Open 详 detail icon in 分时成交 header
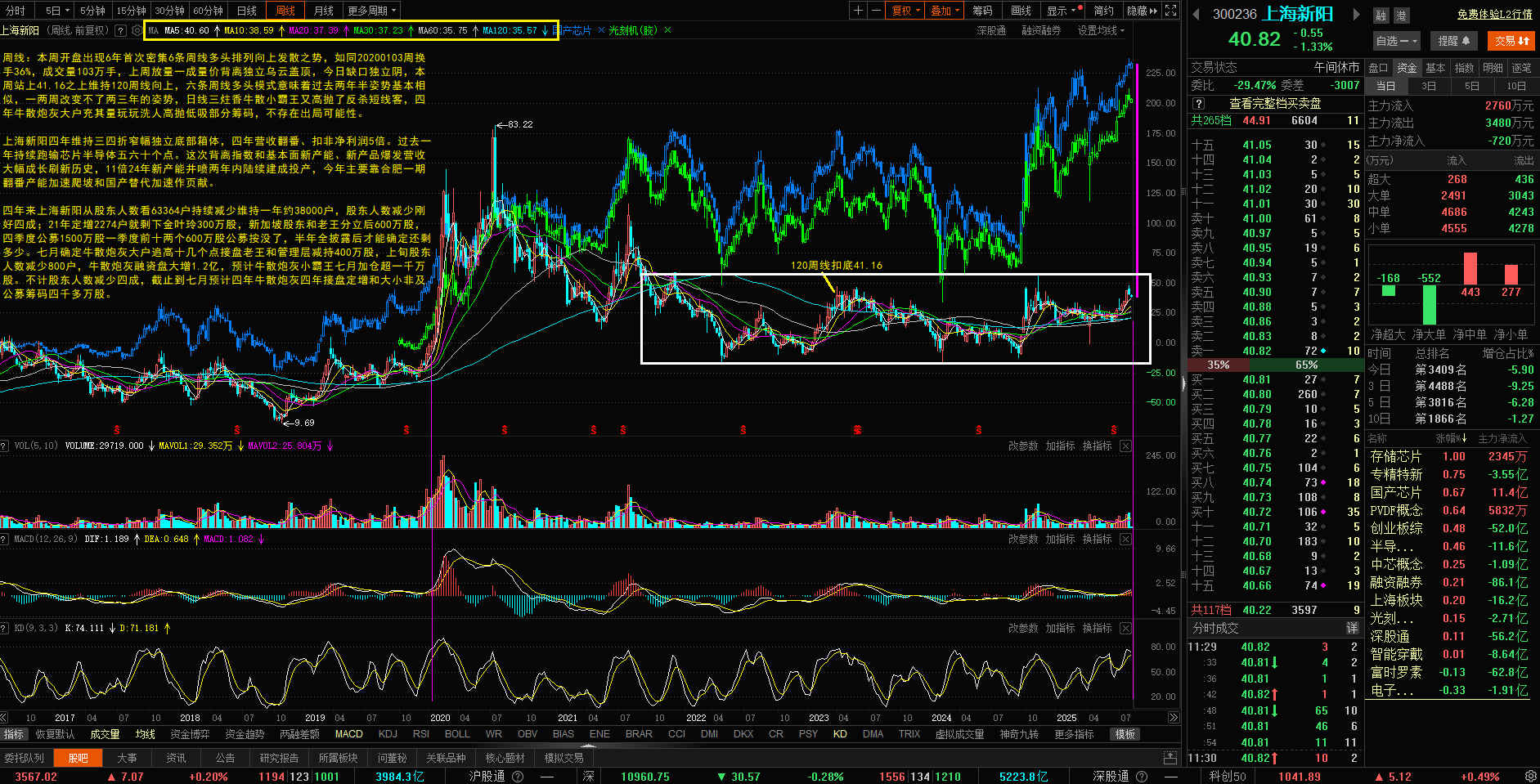The height and width of the screenshot is (784, 1540). click(1353, 628)
